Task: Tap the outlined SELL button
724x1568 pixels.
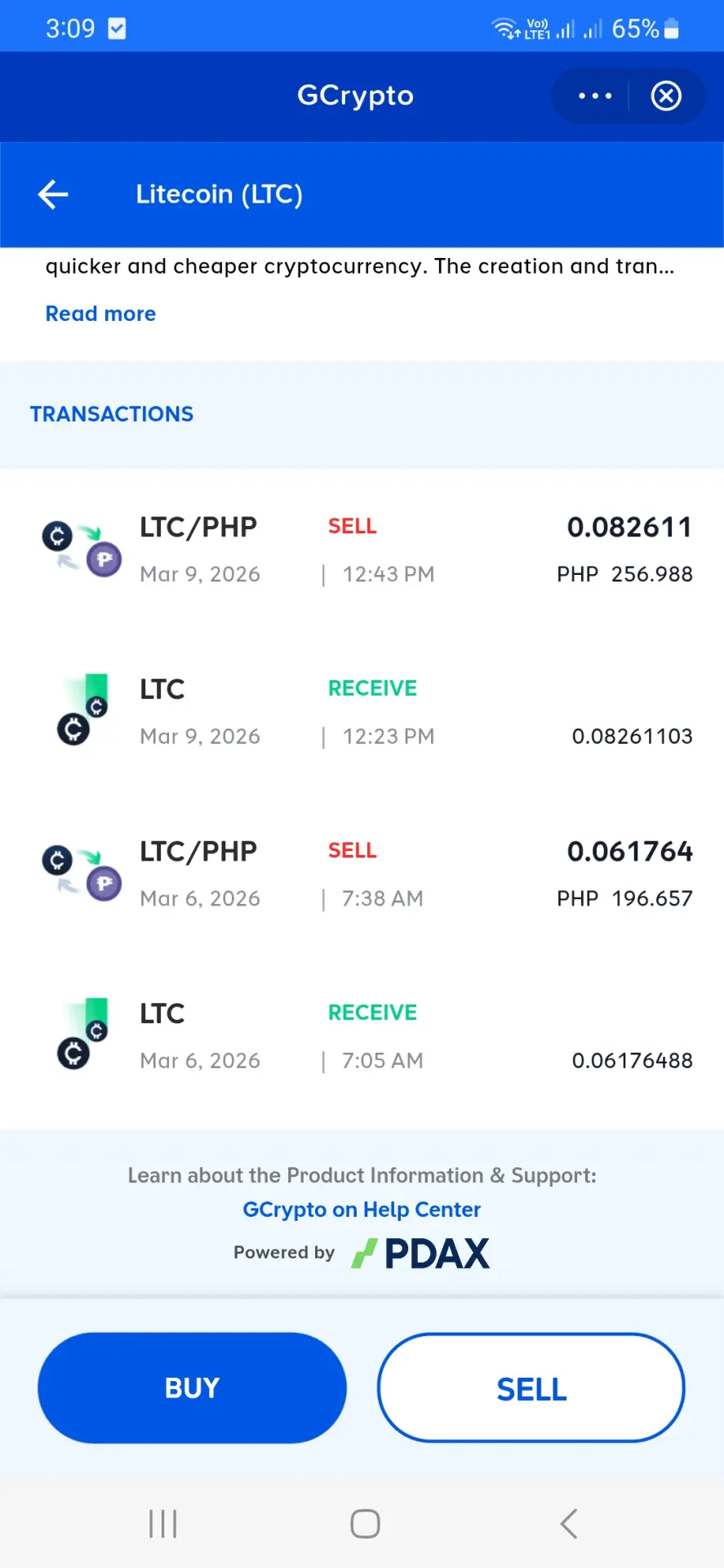Action: (531, 1388)
